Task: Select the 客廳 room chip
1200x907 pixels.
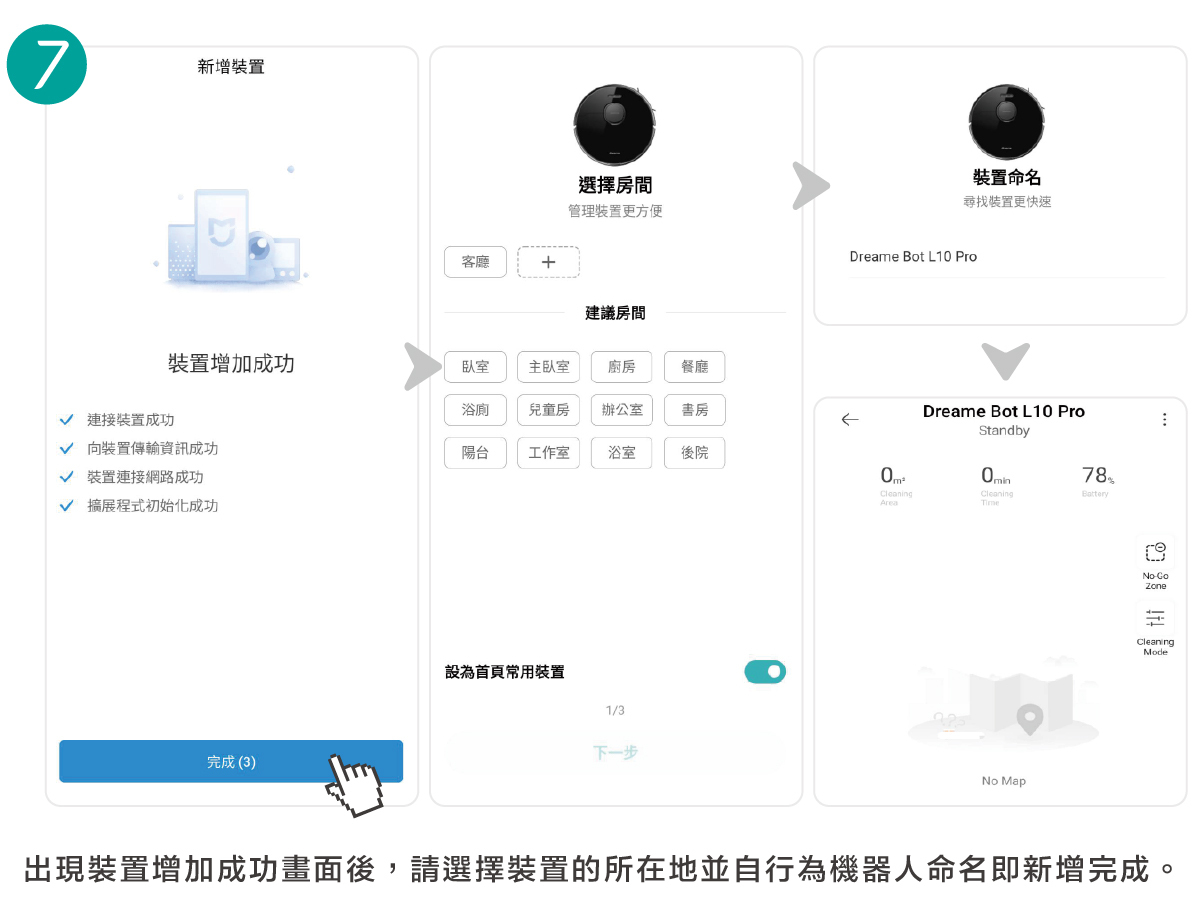Action: click(x=475, y=262)
